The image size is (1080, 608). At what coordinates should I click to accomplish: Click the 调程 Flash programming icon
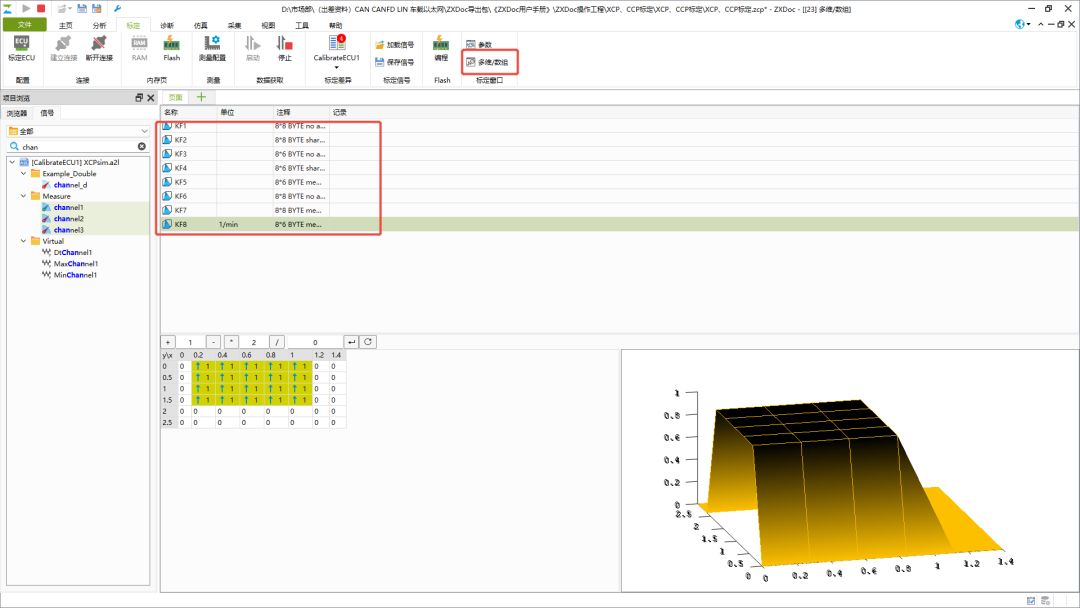click(441, 46)
